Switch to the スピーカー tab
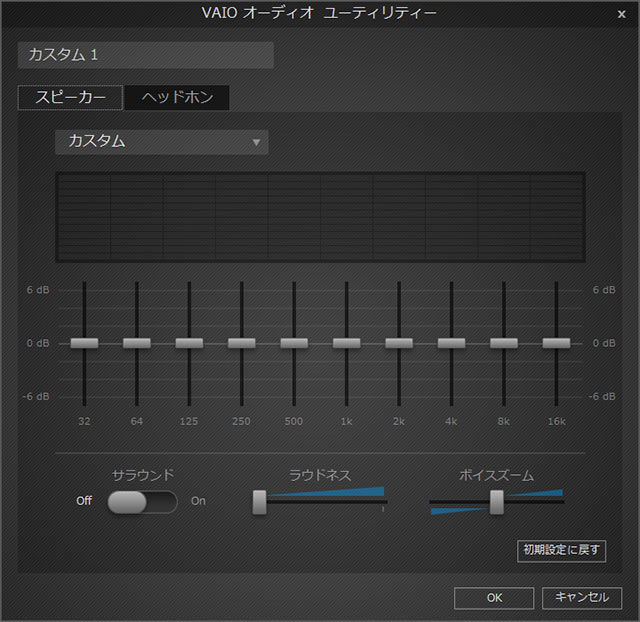Viewport: 640px width, 622px height. (x=70, y=98)
